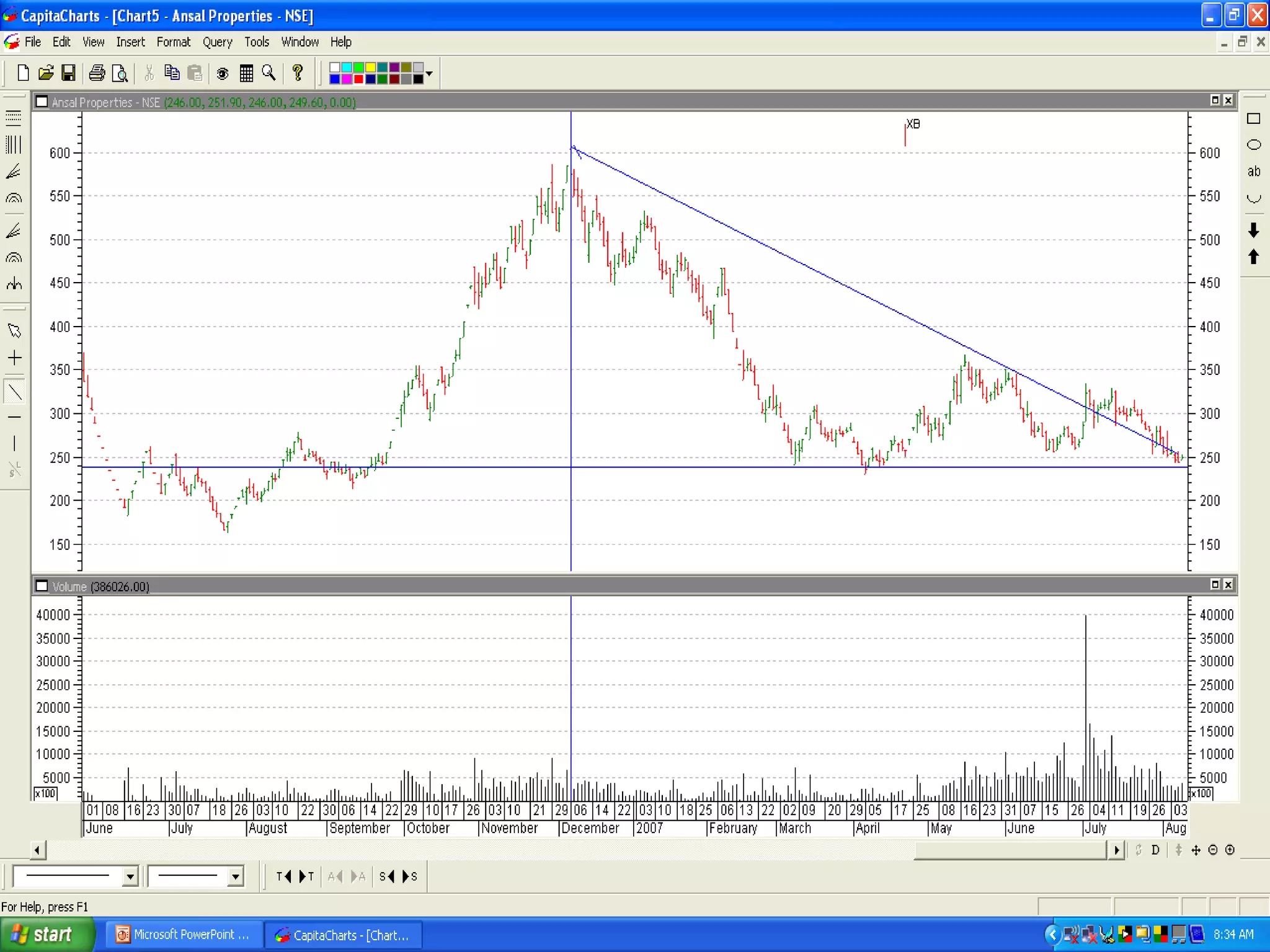Click the eye view icon in toolbar
Image resolution: width=1270 pixels, height=952 pixels.
(x=222, y=74)
